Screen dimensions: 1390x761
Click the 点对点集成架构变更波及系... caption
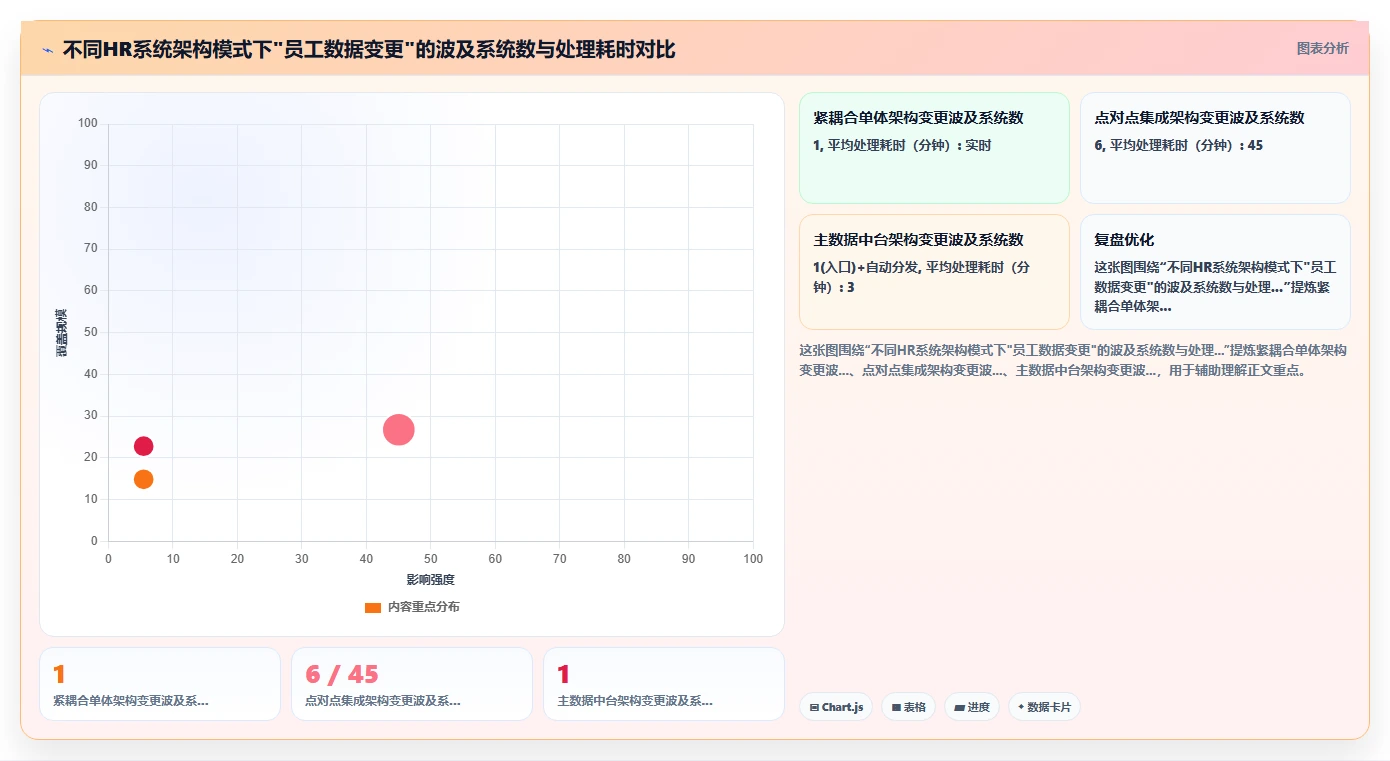[x=383, y=701]
